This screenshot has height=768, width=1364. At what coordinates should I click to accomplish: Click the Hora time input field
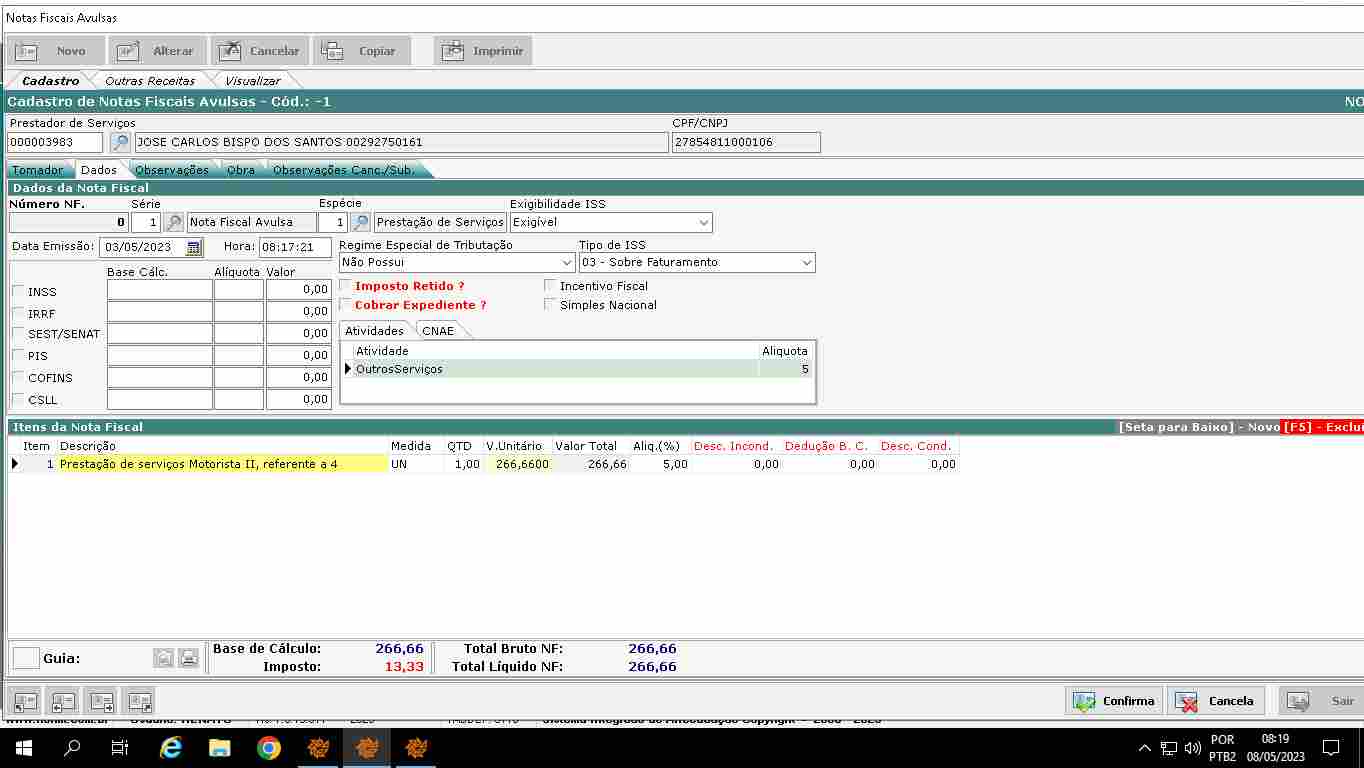click(x=294, y=247)
